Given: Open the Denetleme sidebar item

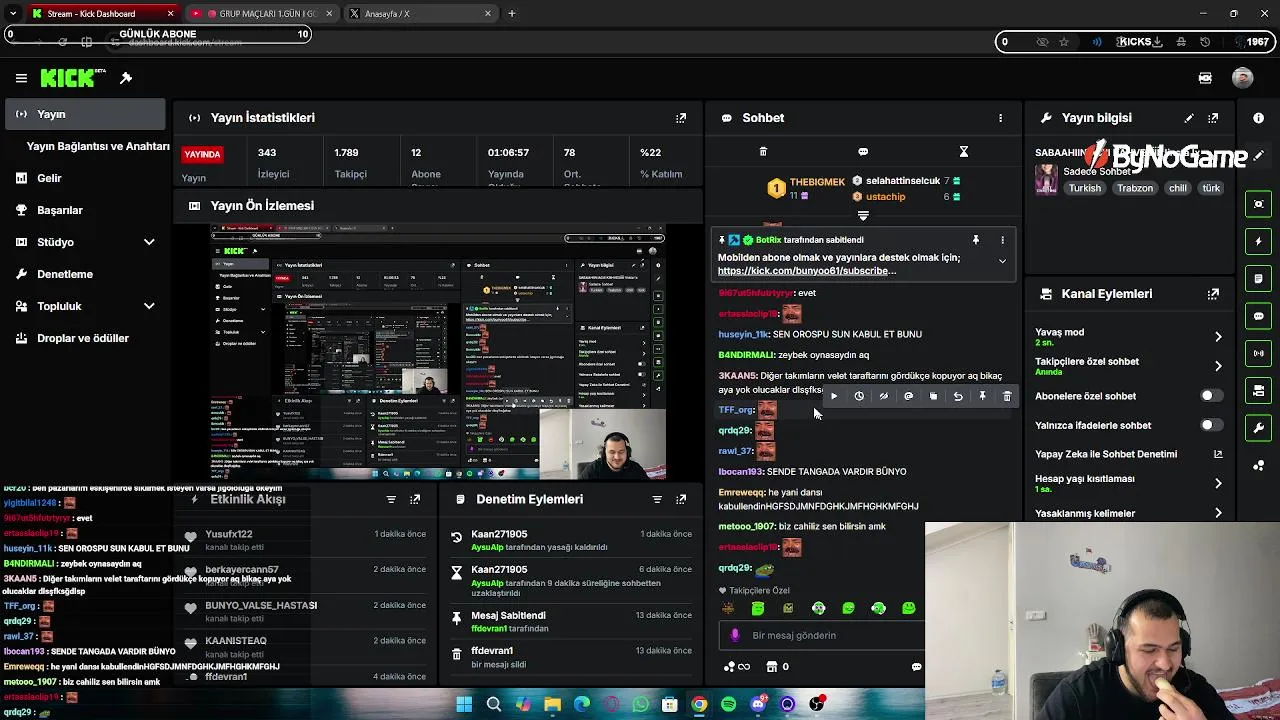Looking at the screenshot, I should coord(85,274).
